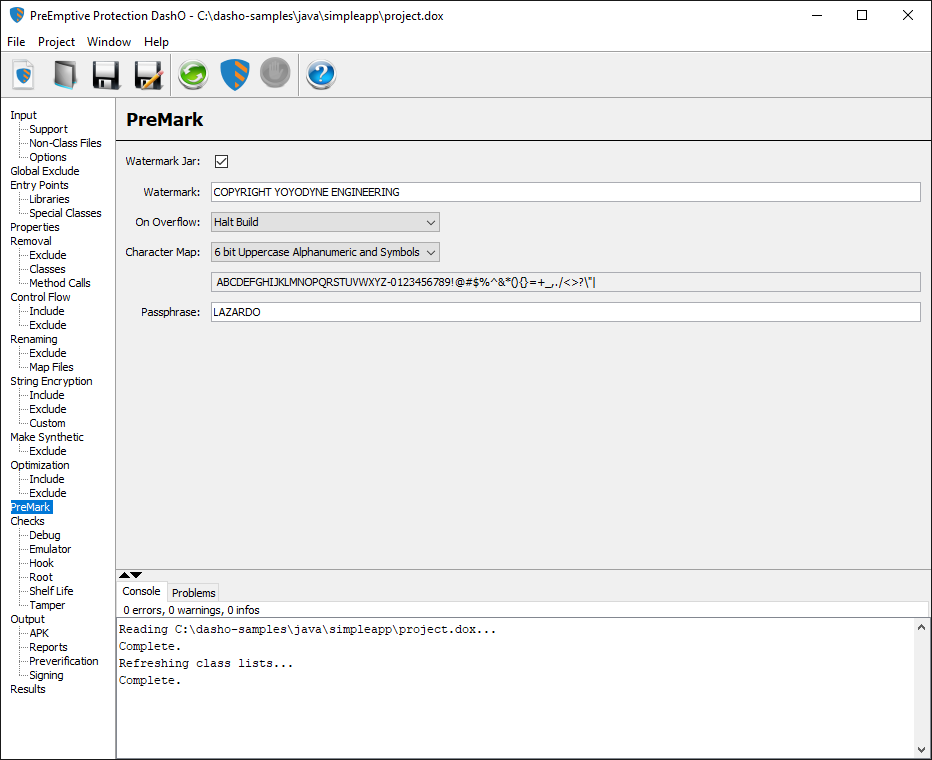Select Output tree item
932x760 pixels.
click(27, 619)
